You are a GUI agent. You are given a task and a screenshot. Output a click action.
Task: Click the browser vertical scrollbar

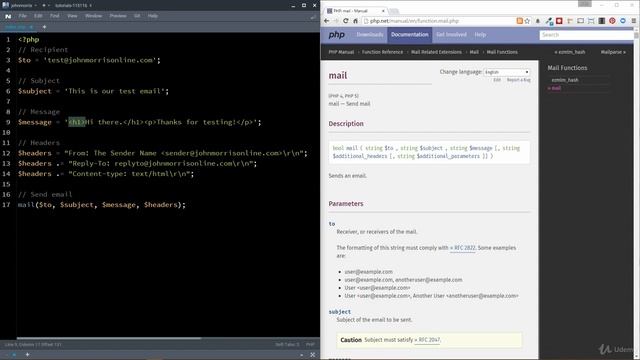click(636, 36)
